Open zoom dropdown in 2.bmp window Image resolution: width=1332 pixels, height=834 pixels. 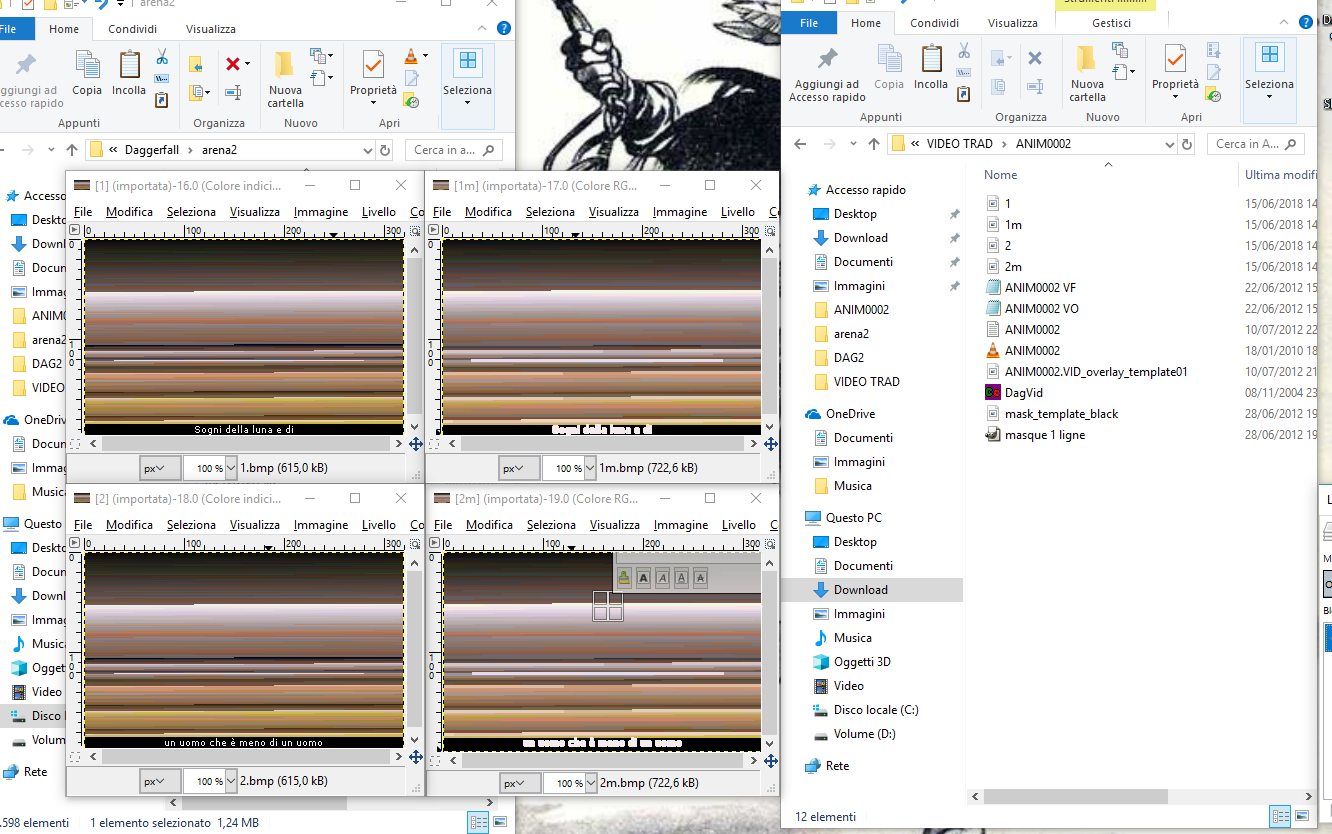pyautogui.click(x=231, y=782)
